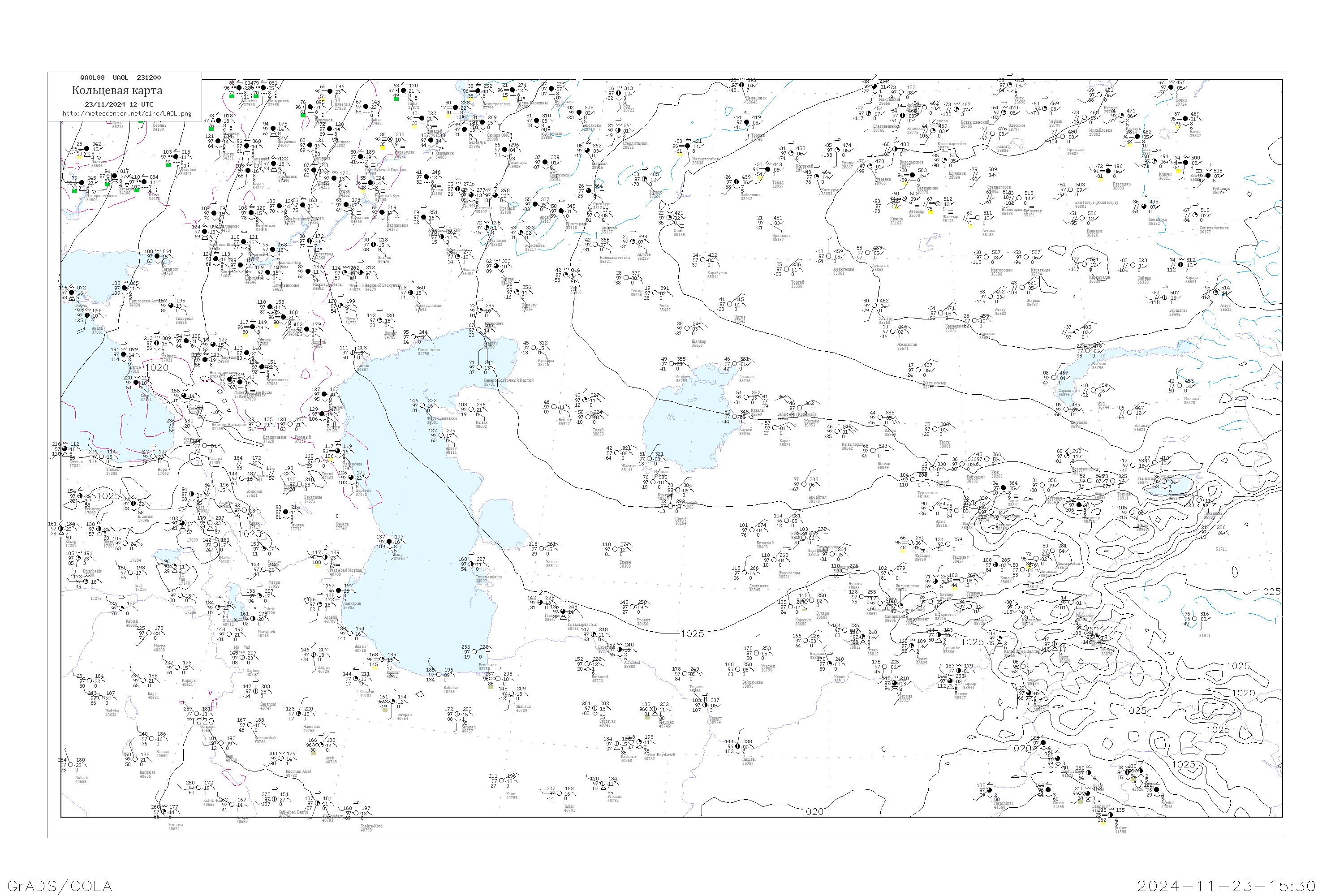Click the 1015 isobar label near Saidu Sharif
The width and height of the screenshot is (1344, 896).
coord(1054,770)
